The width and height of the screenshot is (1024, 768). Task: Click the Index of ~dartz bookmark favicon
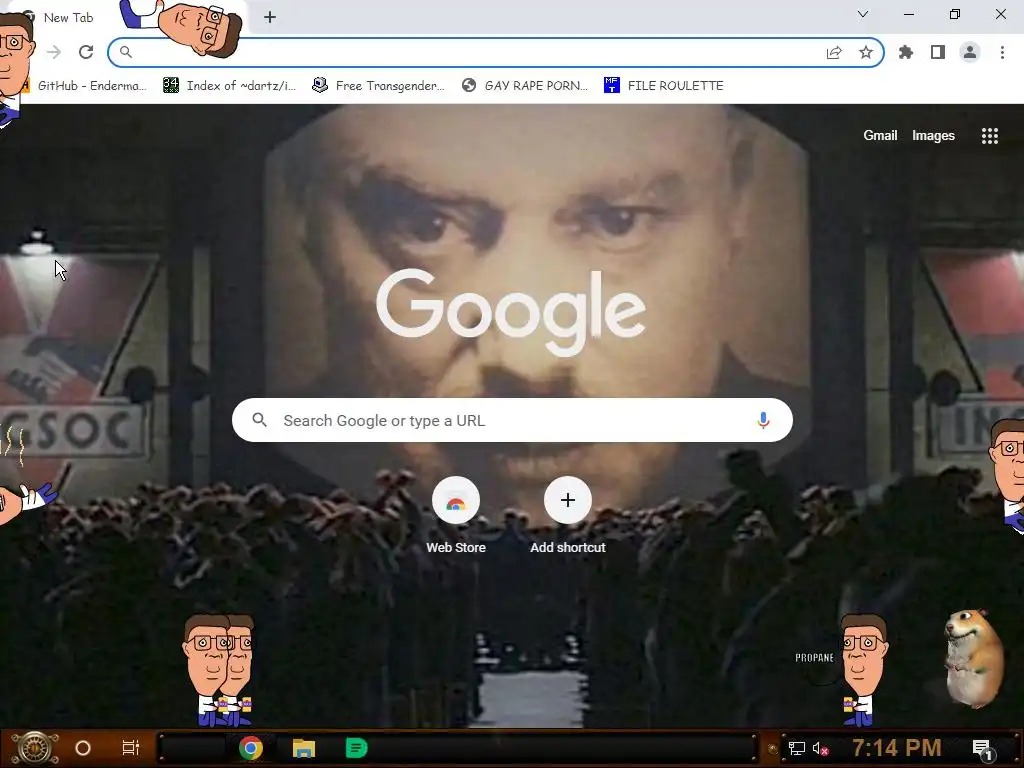click(x=171, y=85)
